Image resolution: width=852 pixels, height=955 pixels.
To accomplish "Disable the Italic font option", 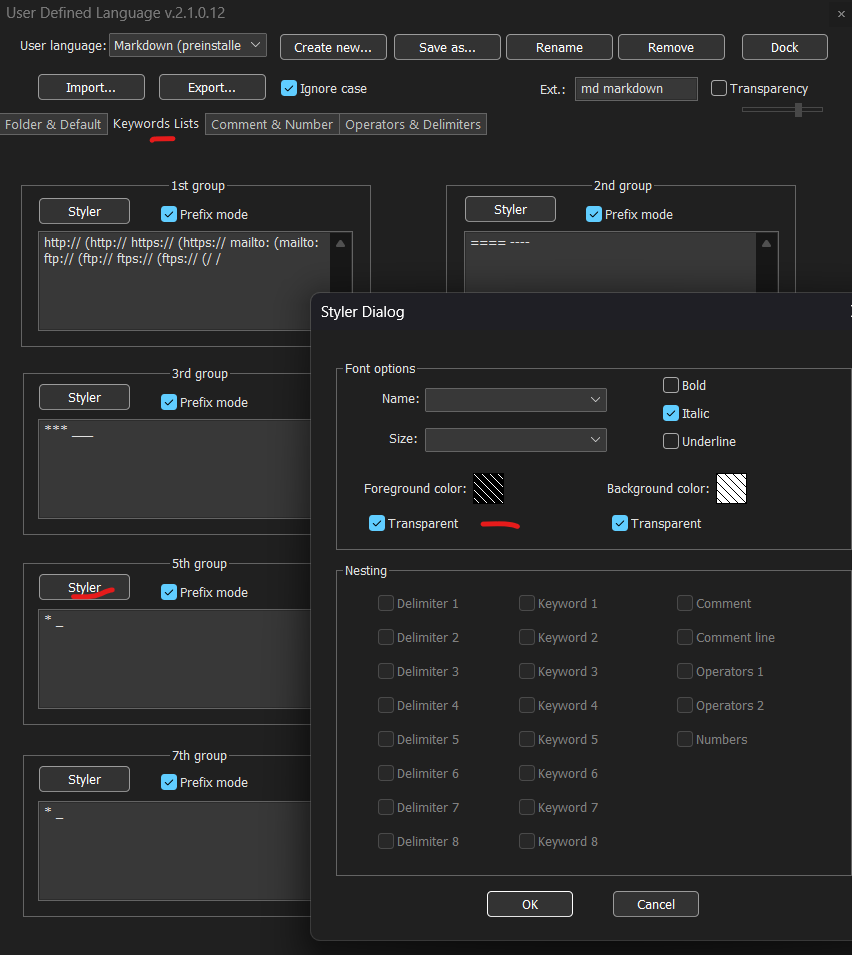I will (669, 413).
